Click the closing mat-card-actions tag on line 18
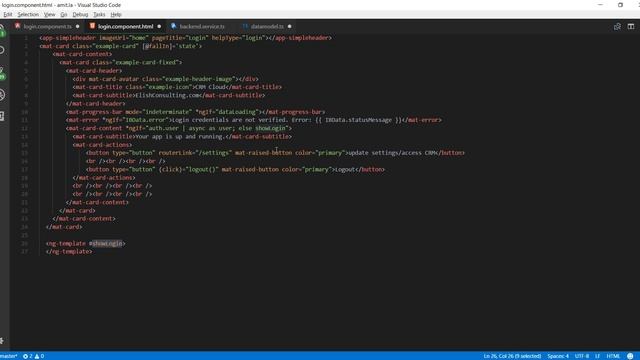The height and width of the screenshot is (360, 640). click(x=104, y=178)
